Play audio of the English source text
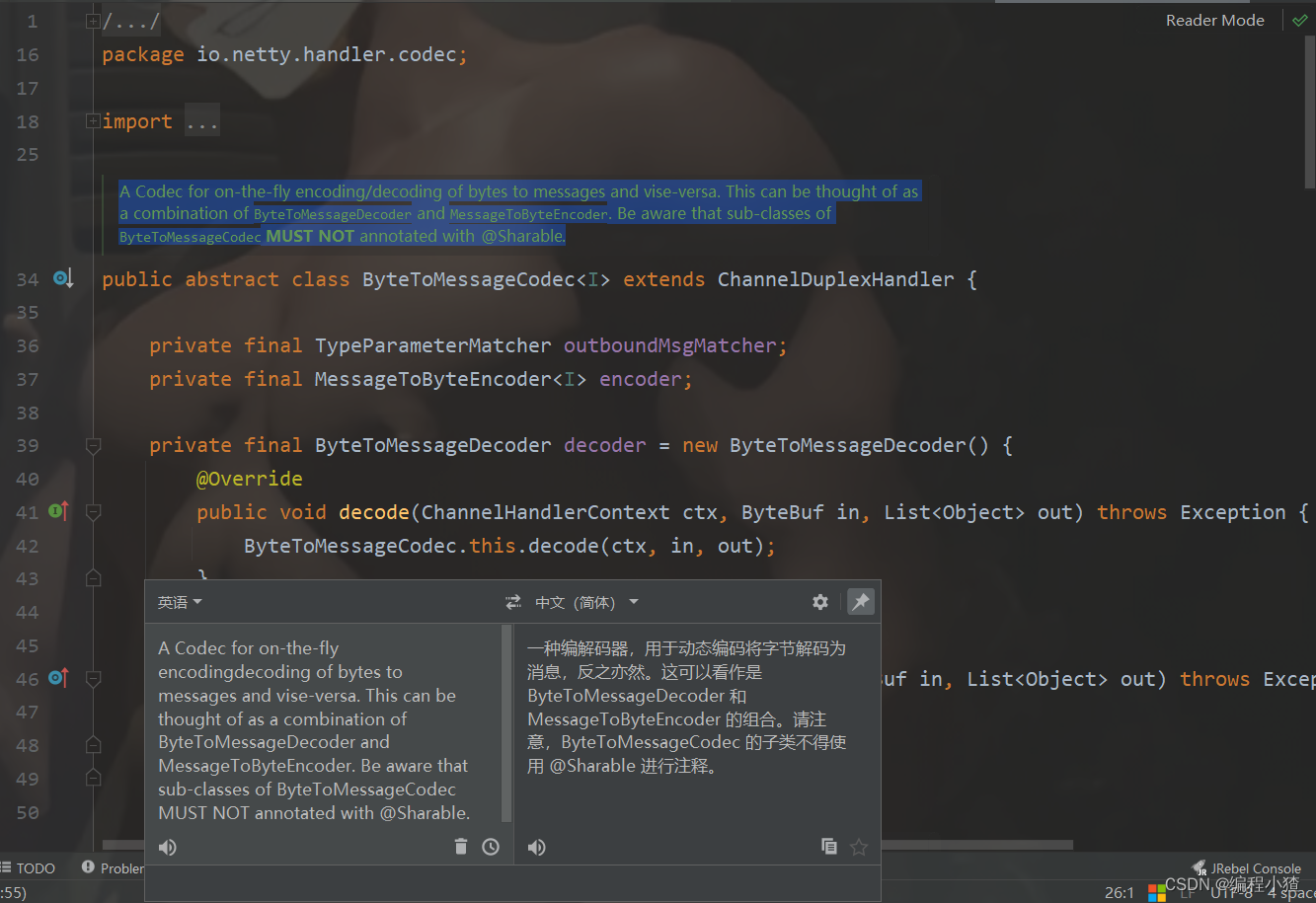Image resolution: width=1316 pixels, height=903 pixels. (x=168, y=847)
